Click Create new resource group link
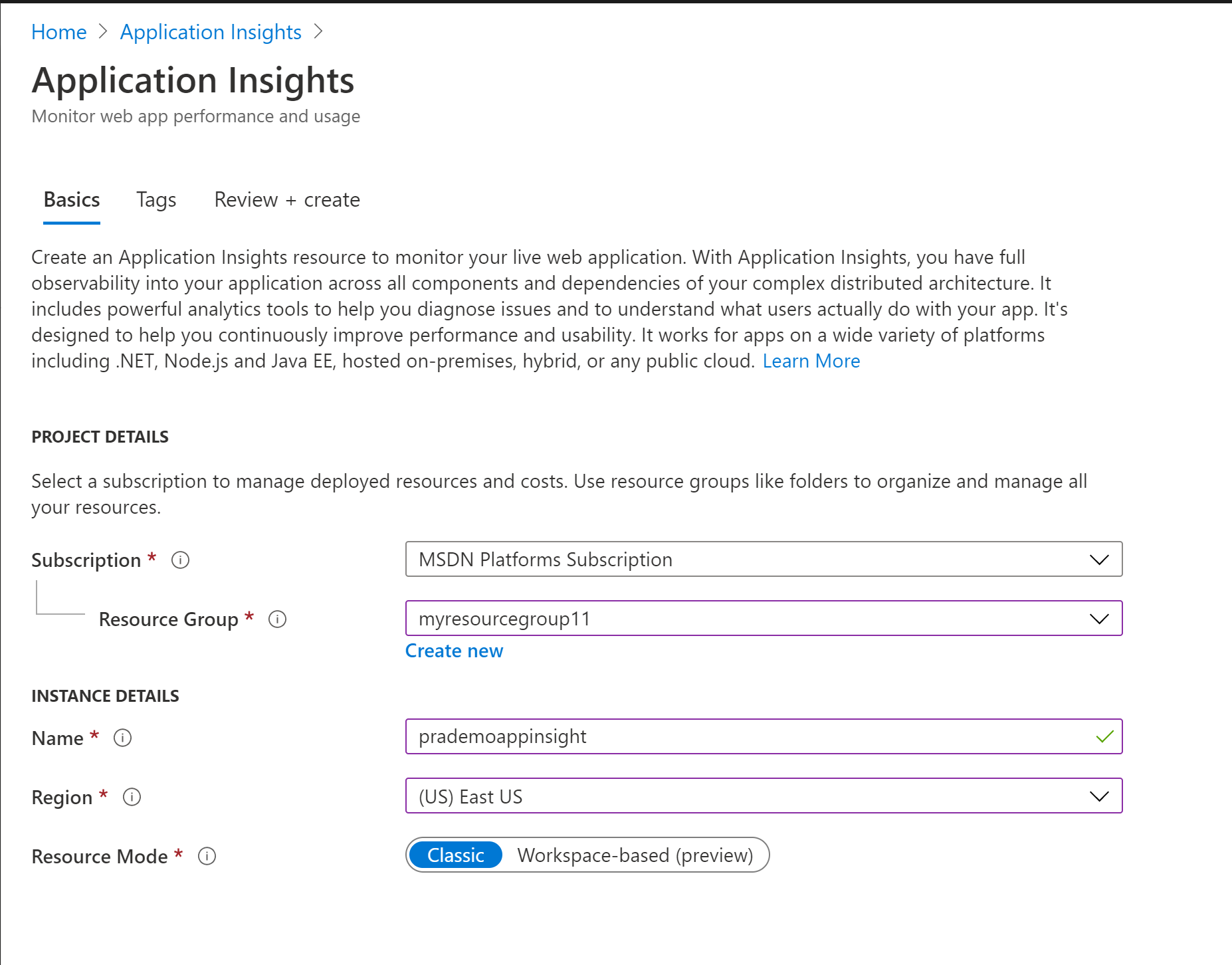 pos(455,651)
